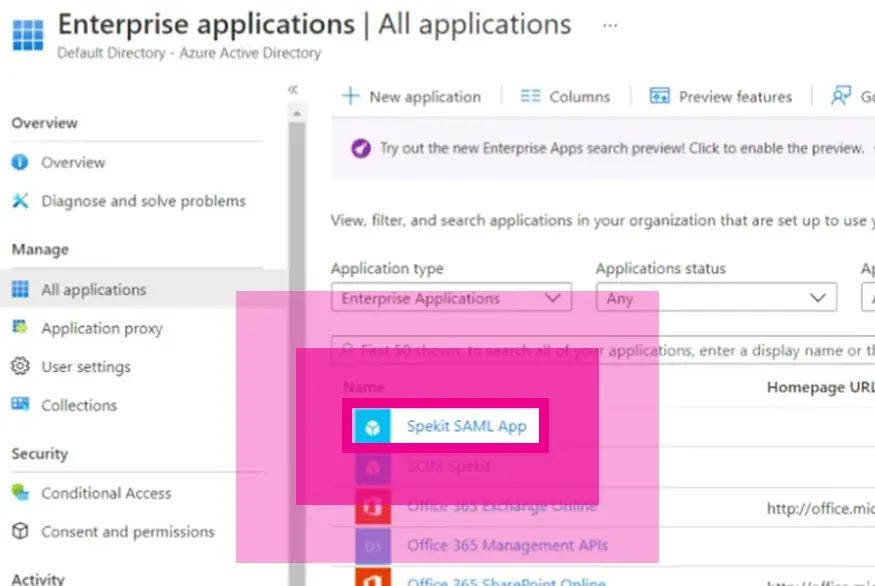Select the Office 365 SharePoint Online icon
This screenshot has height=586, width=875.
pos(372,580)
